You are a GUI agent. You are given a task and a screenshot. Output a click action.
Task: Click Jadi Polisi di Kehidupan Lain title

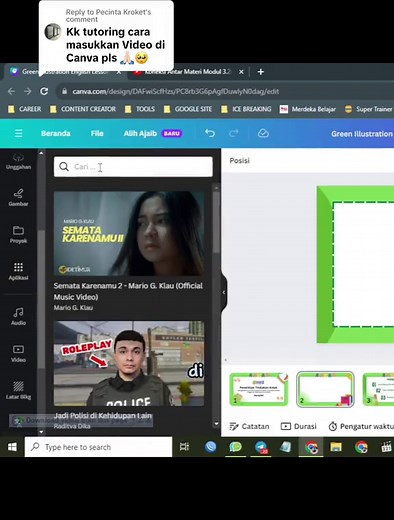(103, 416)
